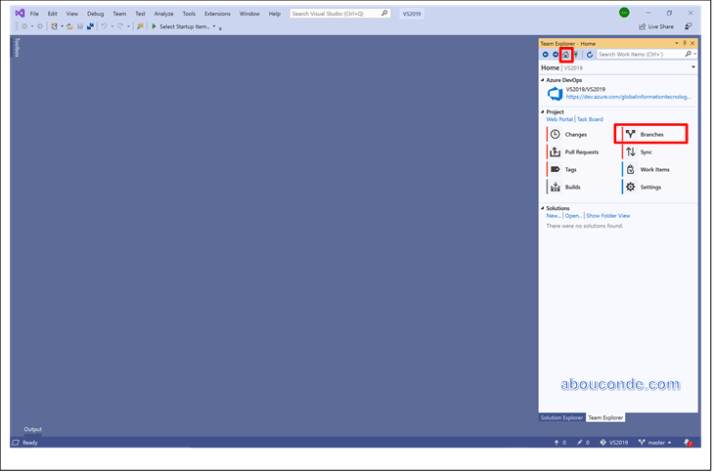Click the Search Visual Studio box
The height and width of the screenshot is (472, 714).
[335, 14]
